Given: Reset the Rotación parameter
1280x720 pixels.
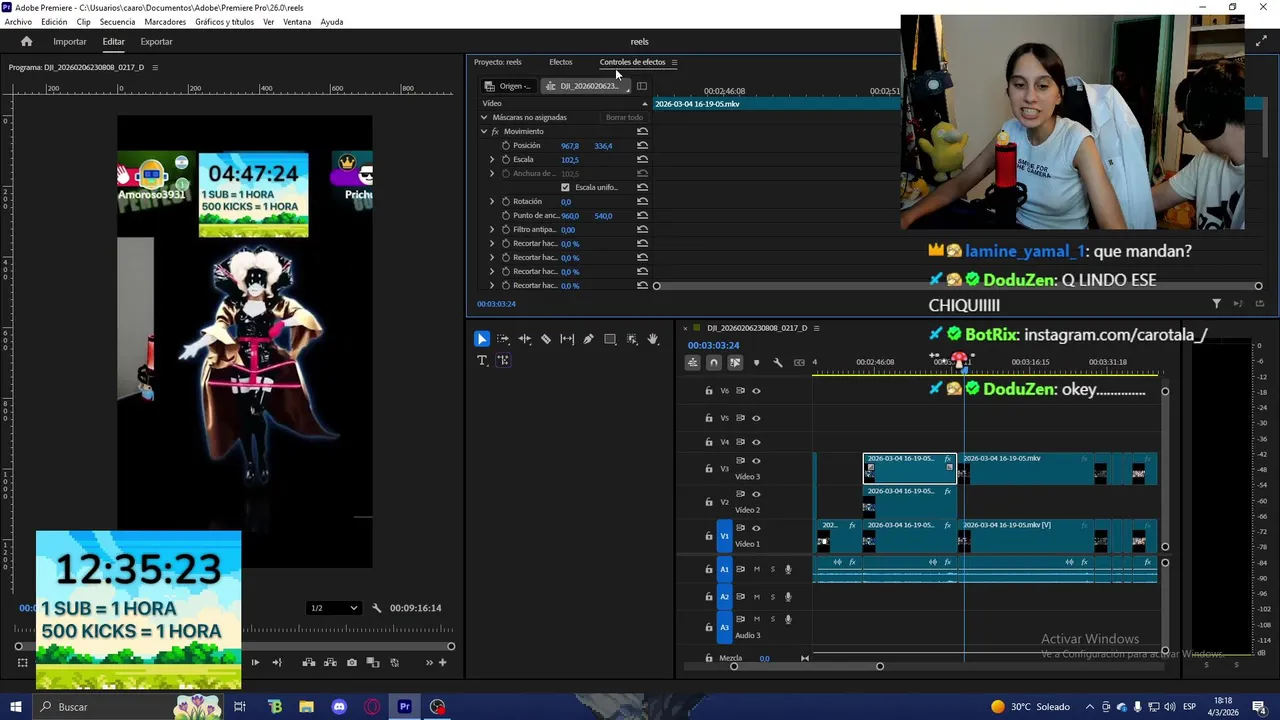Looking at the screenshot, I should tap(642, 201).
